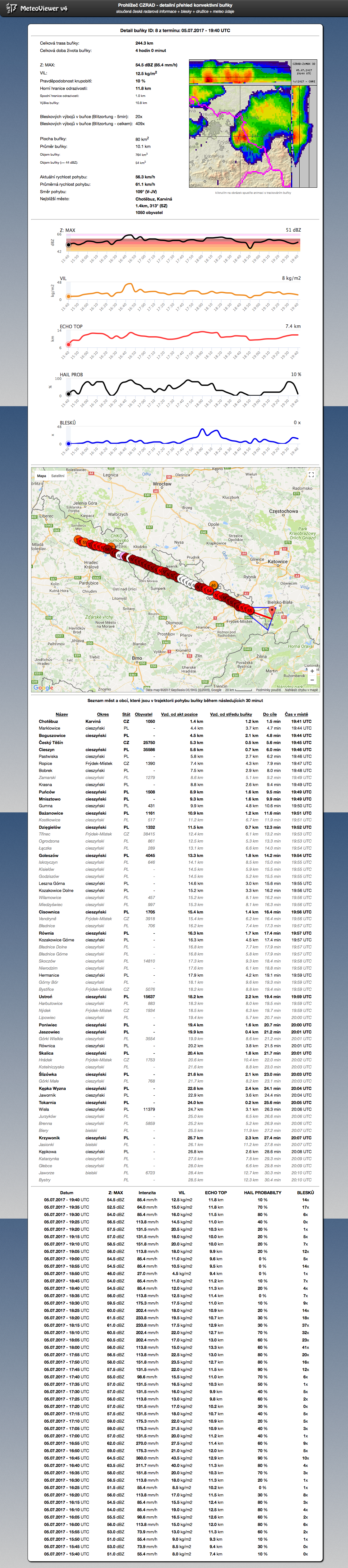Click the Vzd. od akt pozice header

pos(179,715)
